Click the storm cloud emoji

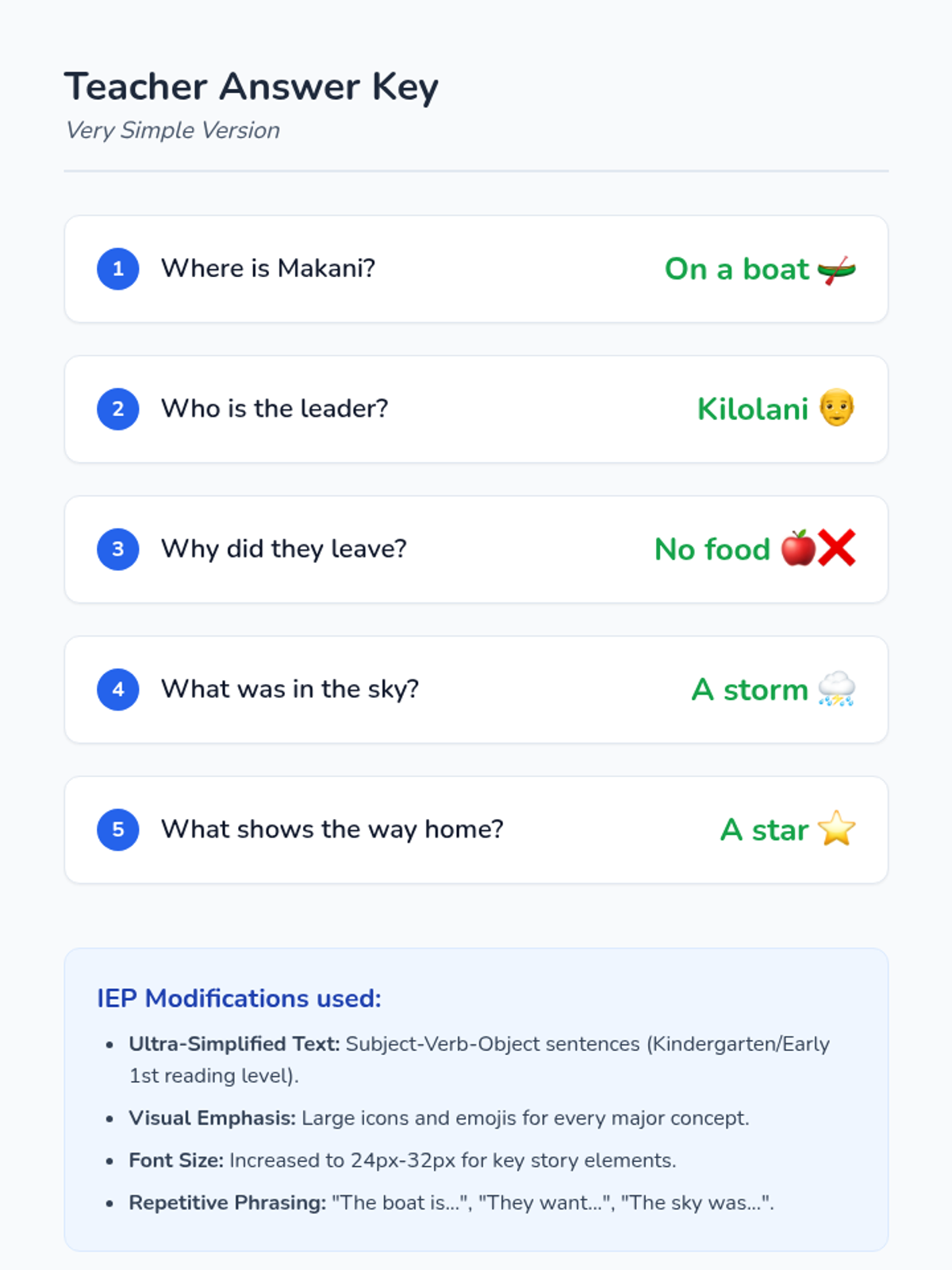836,689
